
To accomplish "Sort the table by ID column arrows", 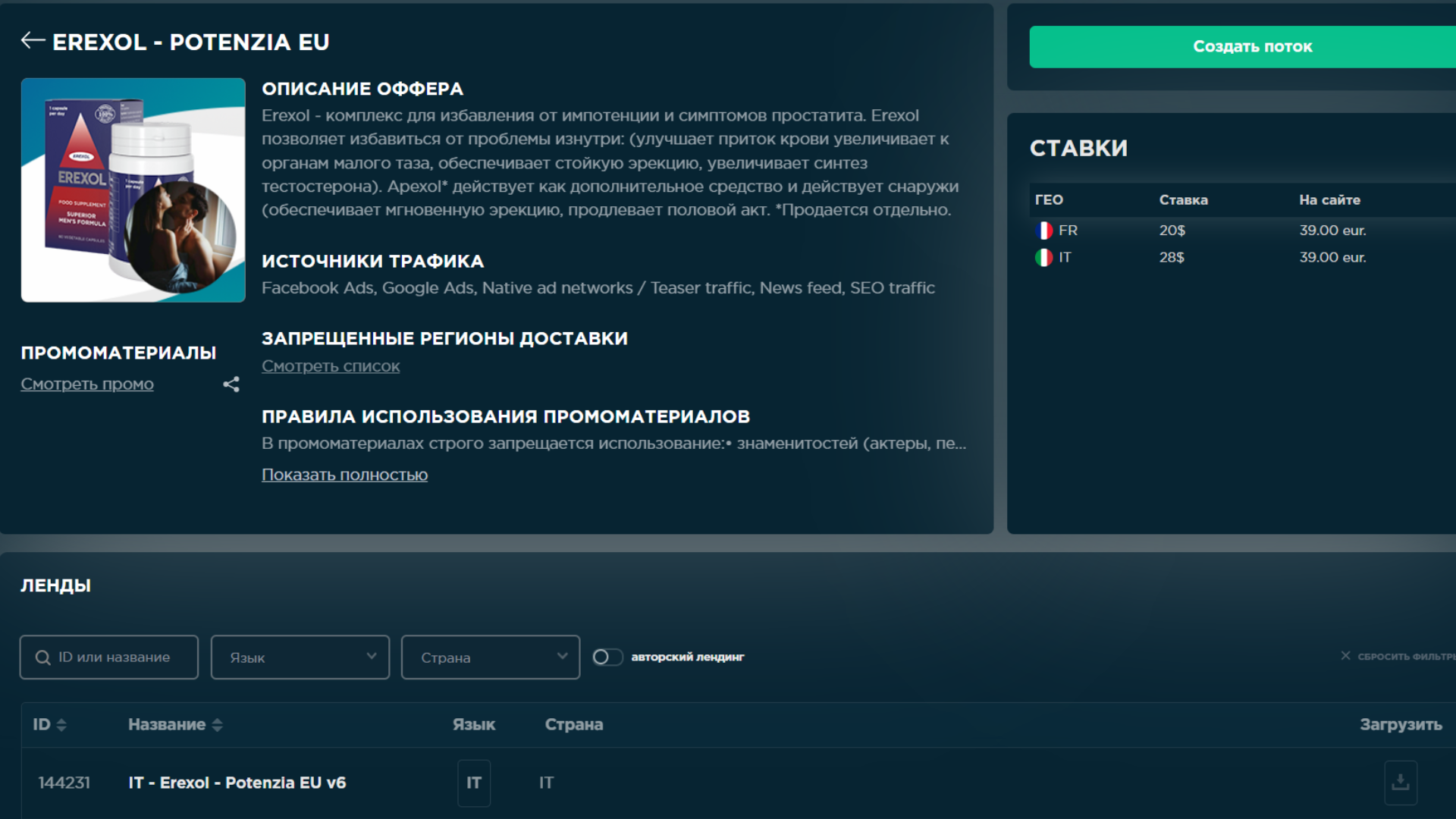I will click(61, 725).
